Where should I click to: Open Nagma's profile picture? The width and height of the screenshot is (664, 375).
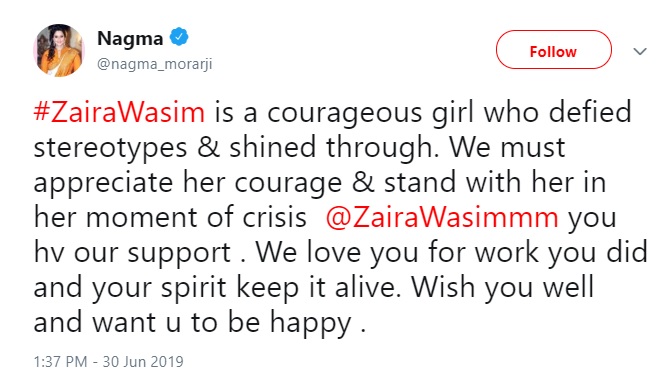pos(59,50)
